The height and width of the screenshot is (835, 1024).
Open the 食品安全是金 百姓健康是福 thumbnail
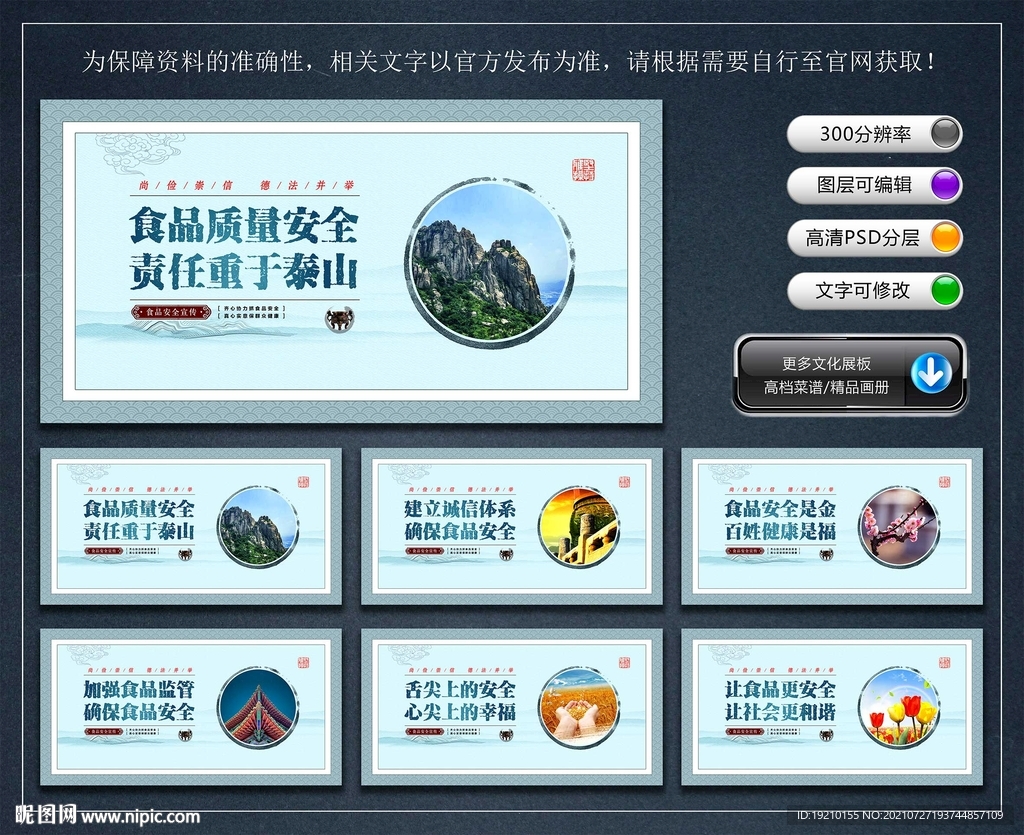(x=832, y=526)
